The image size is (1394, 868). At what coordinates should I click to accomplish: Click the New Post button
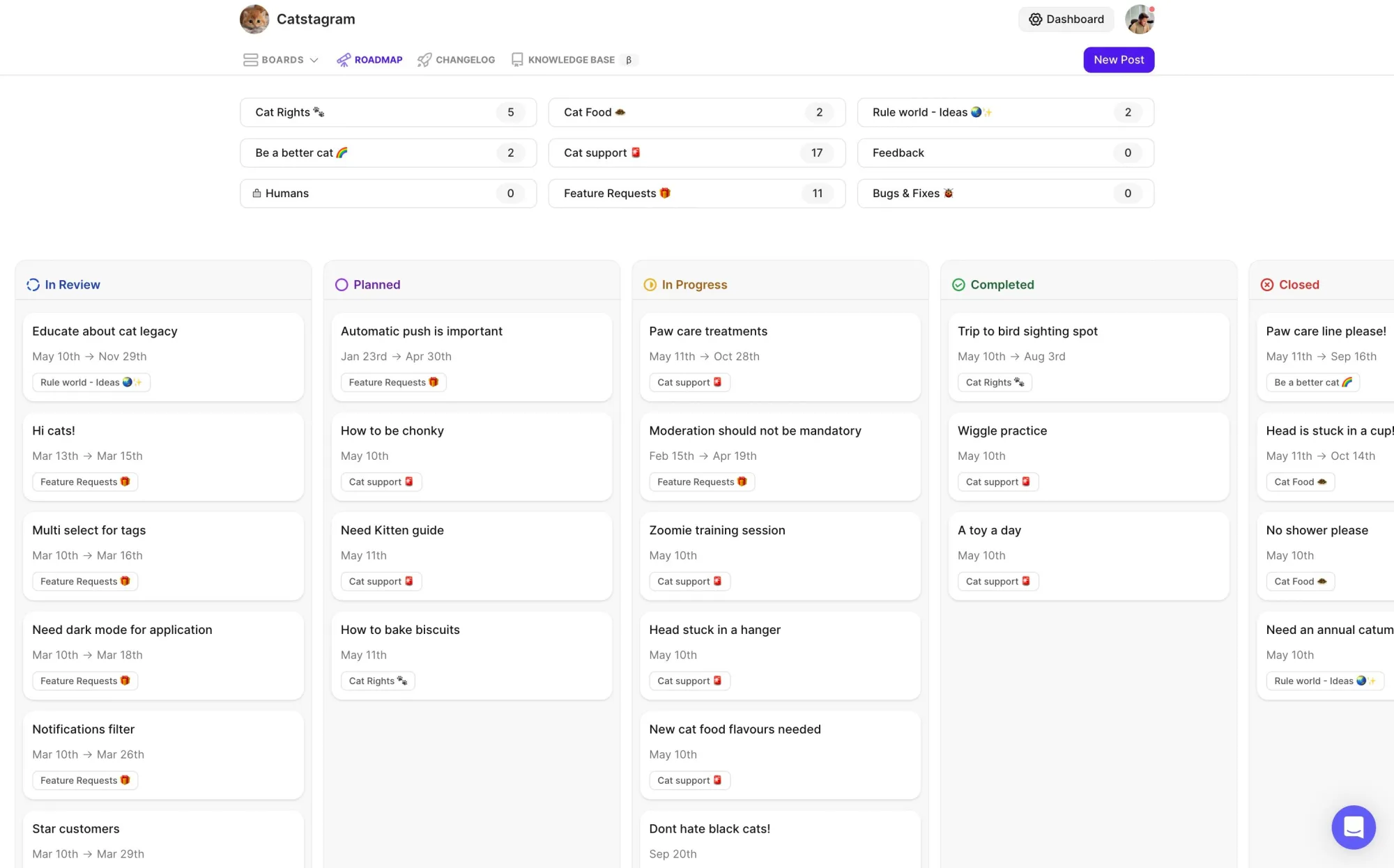pyautogui.click(x=1118, y=60)
